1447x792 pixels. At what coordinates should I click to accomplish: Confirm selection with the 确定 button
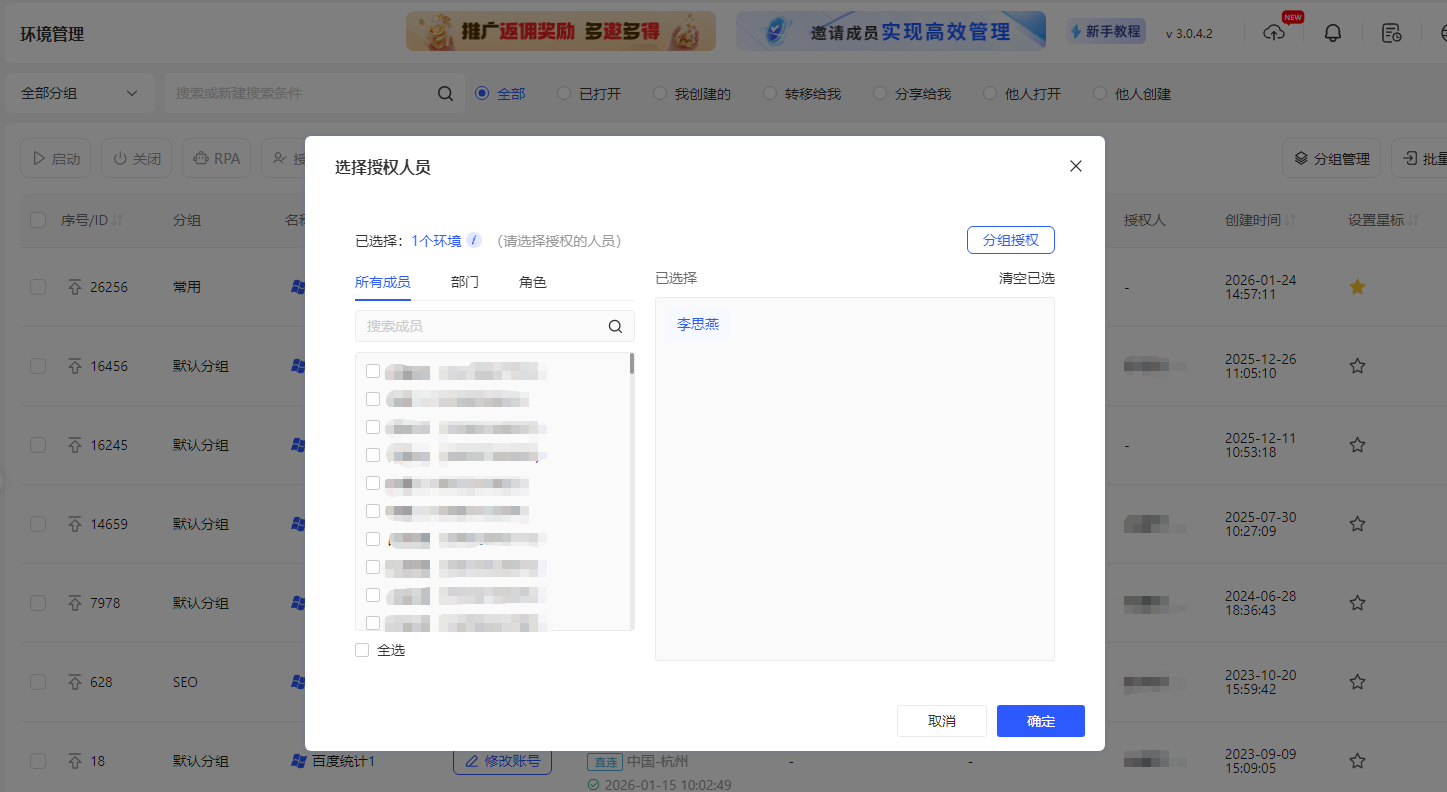point(1040,720)
